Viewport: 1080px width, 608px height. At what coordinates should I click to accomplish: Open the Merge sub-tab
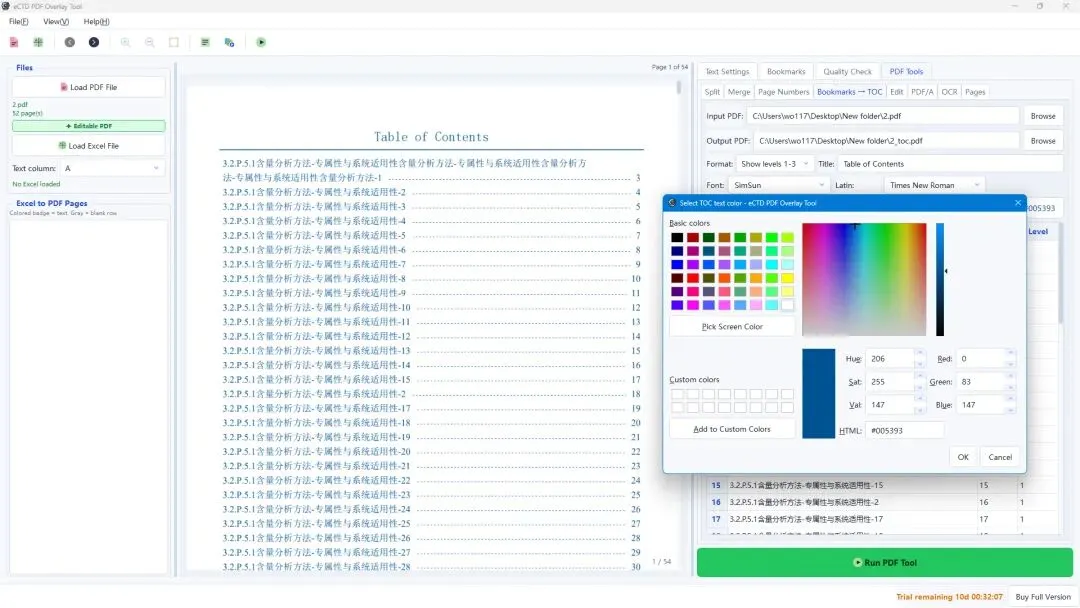[x=738, y=92]
